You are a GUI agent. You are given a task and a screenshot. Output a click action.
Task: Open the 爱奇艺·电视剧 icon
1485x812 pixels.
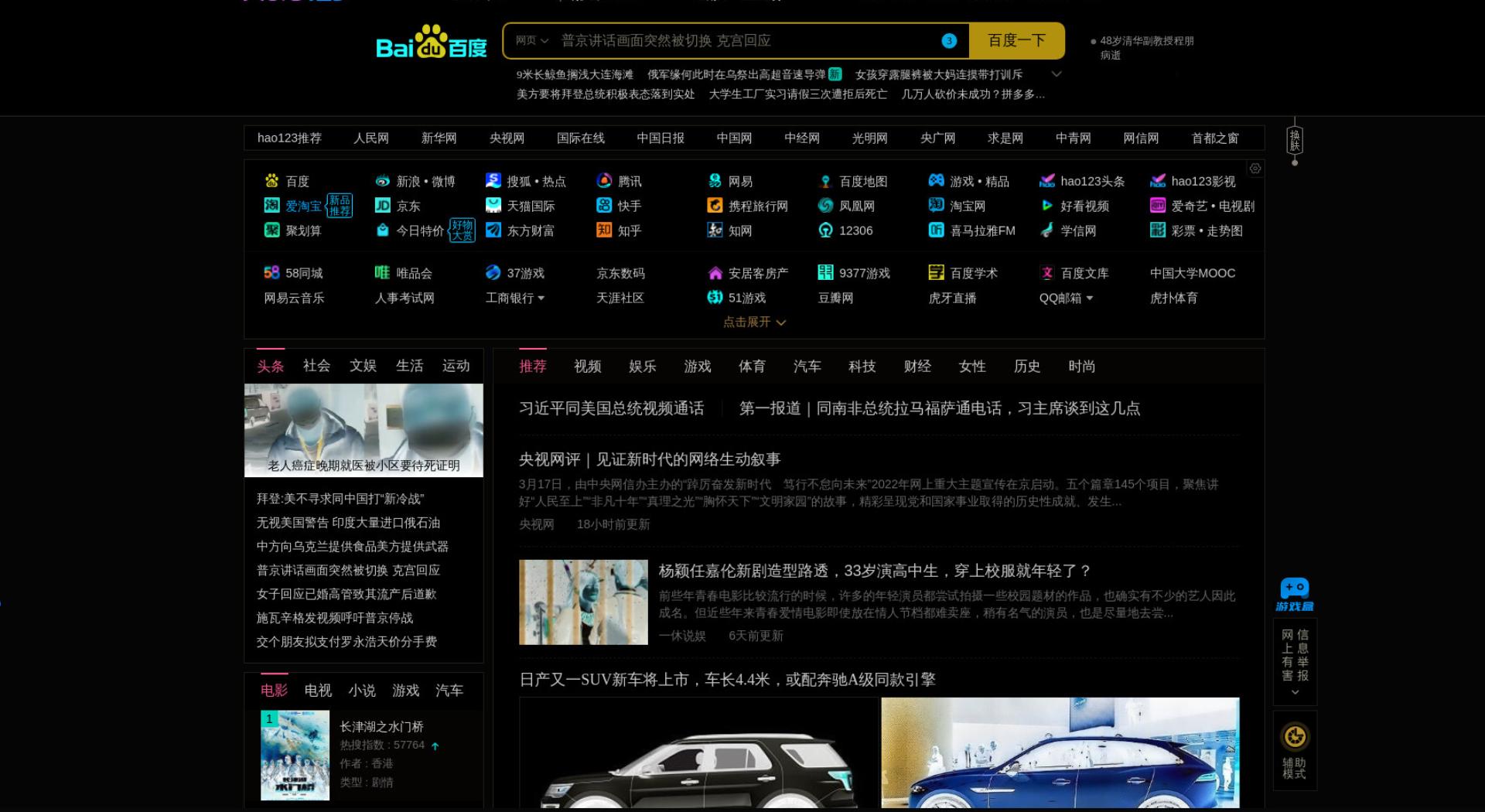click(x=1158, y=206)
